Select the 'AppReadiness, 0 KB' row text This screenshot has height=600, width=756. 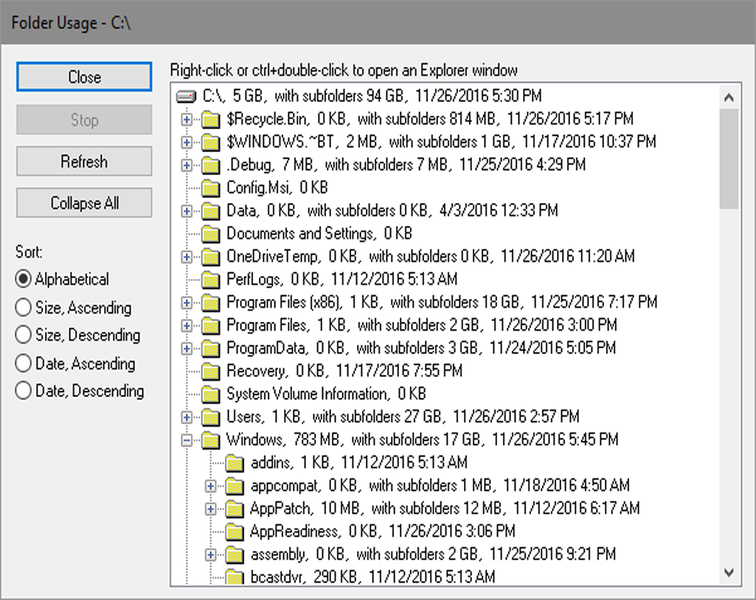coord(383,531)
